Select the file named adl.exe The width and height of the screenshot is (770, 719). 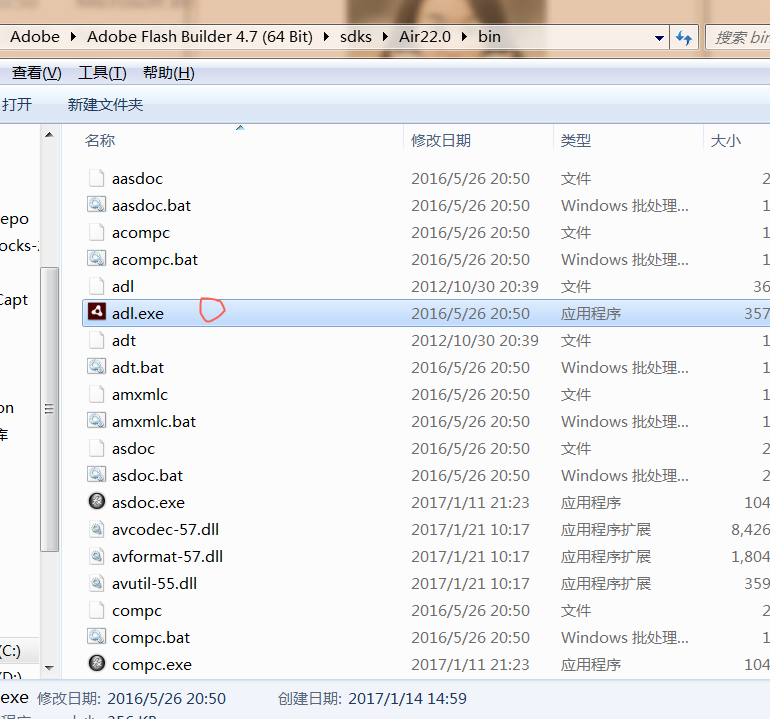(138, 313)
